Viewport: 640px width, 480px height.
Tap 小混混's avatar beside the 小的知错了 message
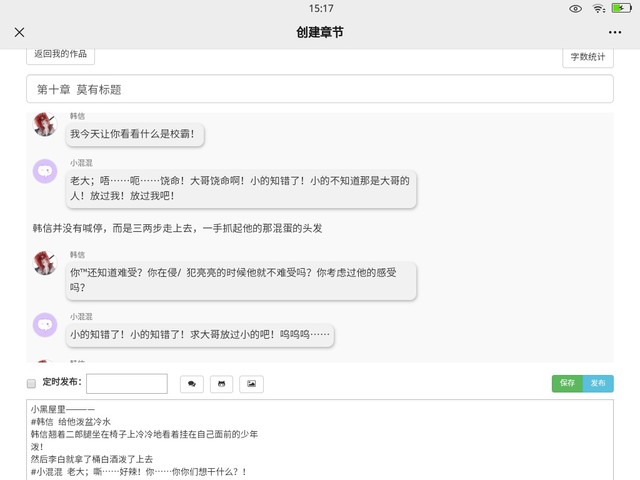coord(45,324)
